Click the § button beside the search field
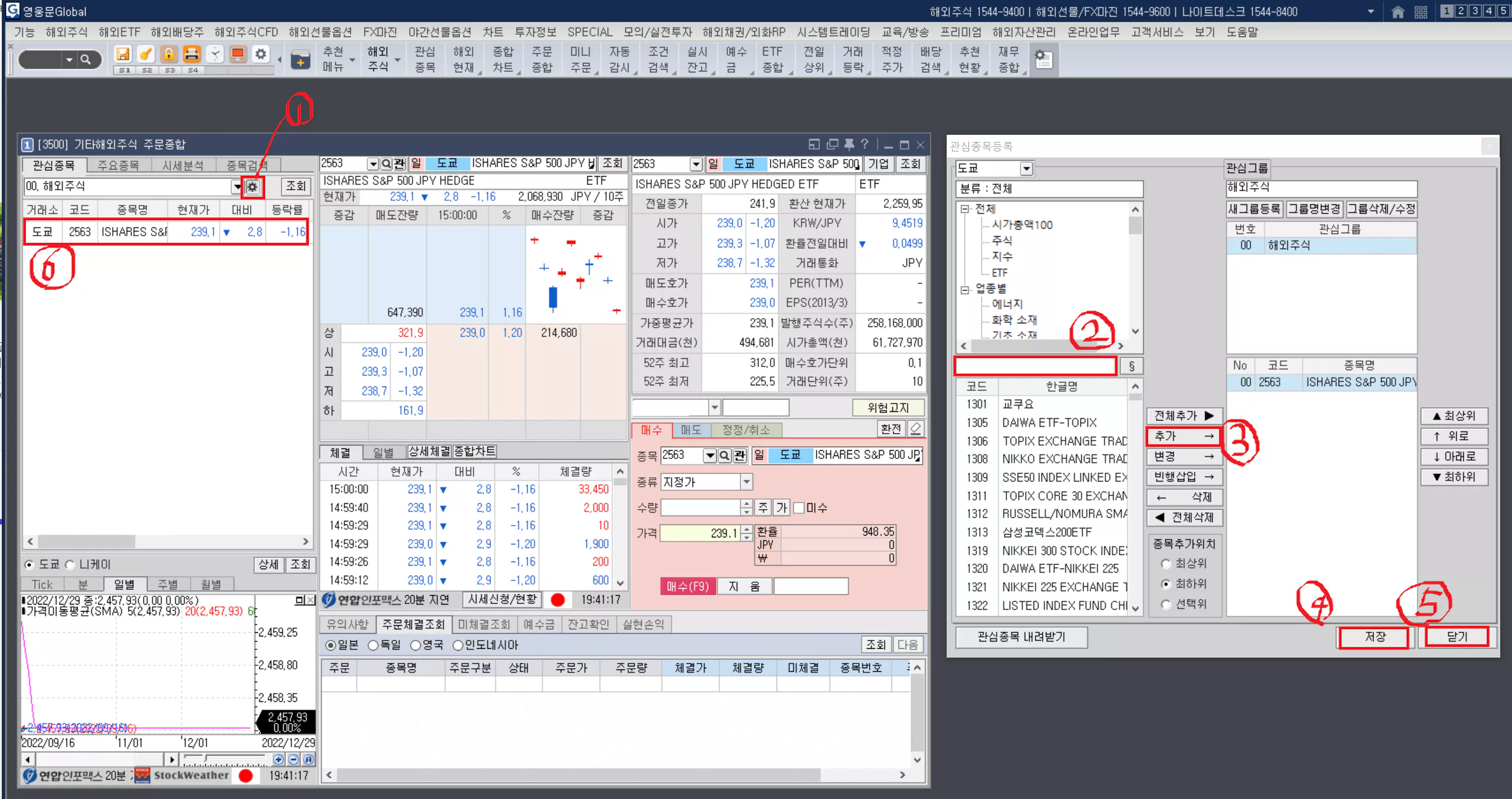The height and width of the screenshot is (799, 1512). (x=1131, y=366)
